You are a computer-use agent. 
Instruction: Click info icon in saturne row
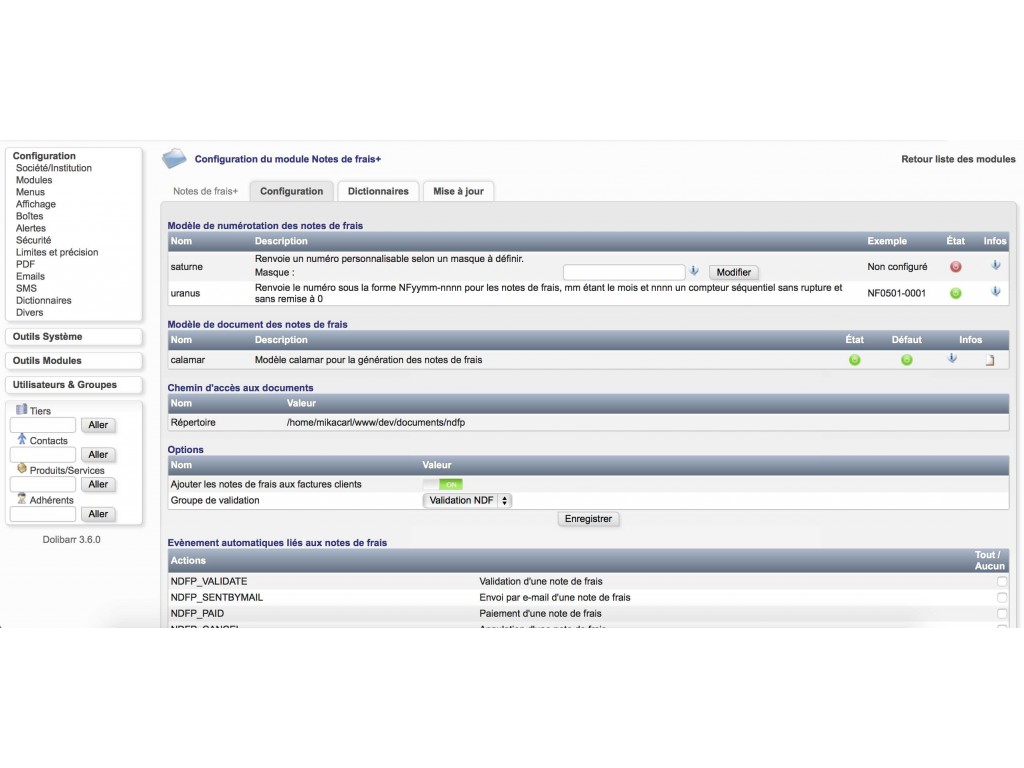(x=995, y=265)
